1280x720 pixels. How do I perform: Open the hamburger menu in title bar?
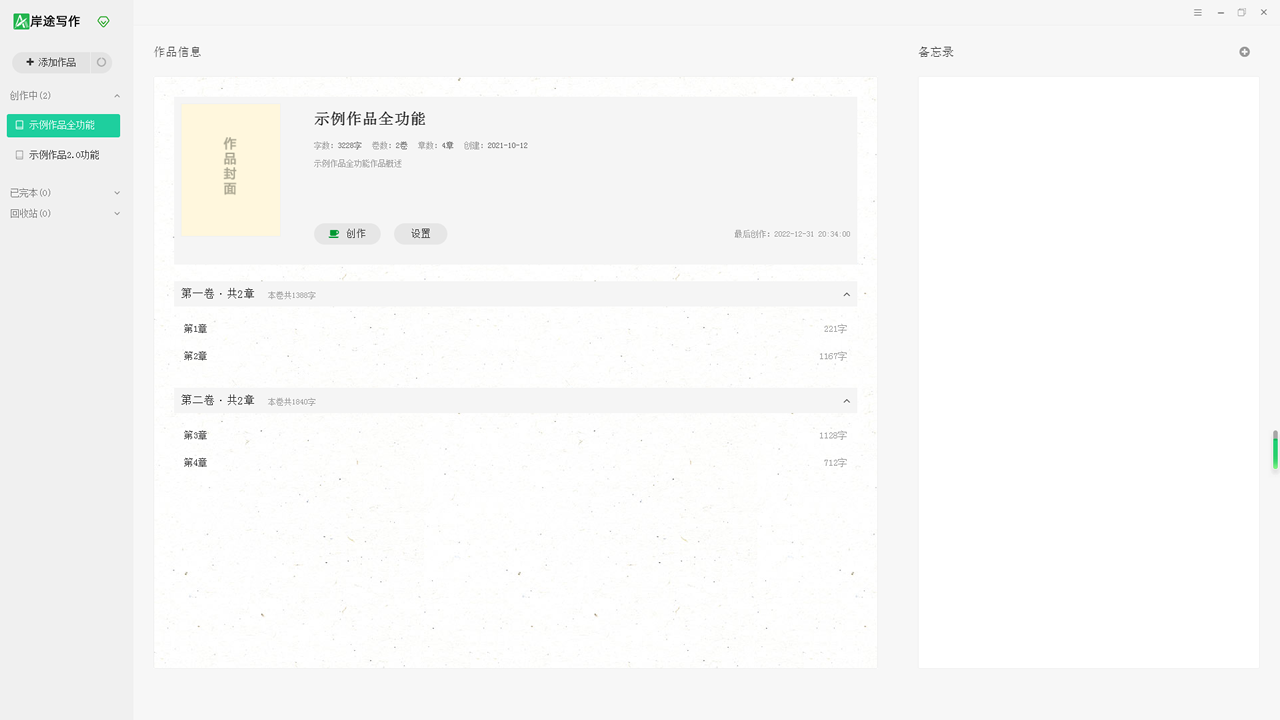tap(1198, 13)
